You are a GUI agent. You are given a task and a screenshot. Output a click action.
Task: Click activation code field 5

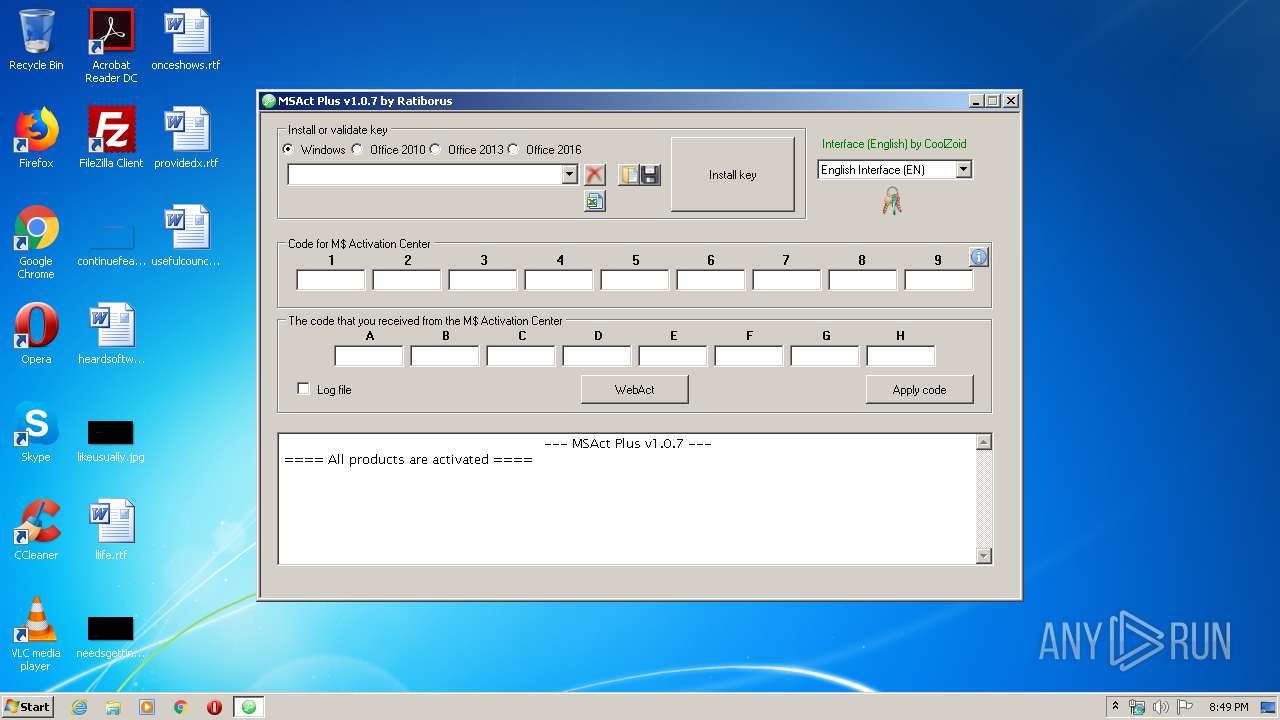coord(635,280)
